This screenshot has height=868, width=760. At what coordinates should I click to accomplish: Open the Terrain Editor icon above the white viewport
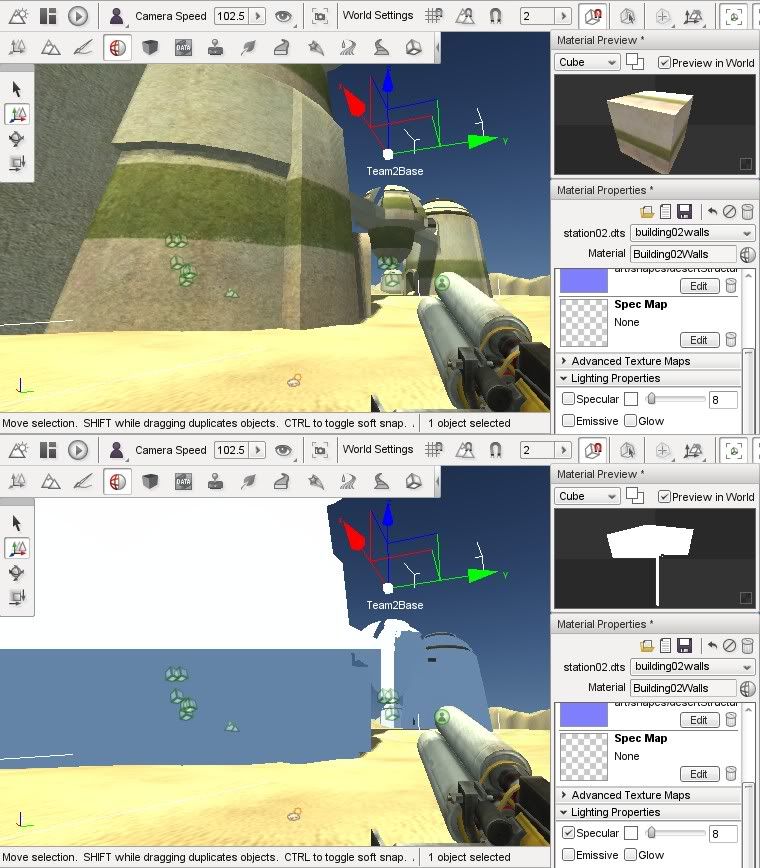point(50,481)
